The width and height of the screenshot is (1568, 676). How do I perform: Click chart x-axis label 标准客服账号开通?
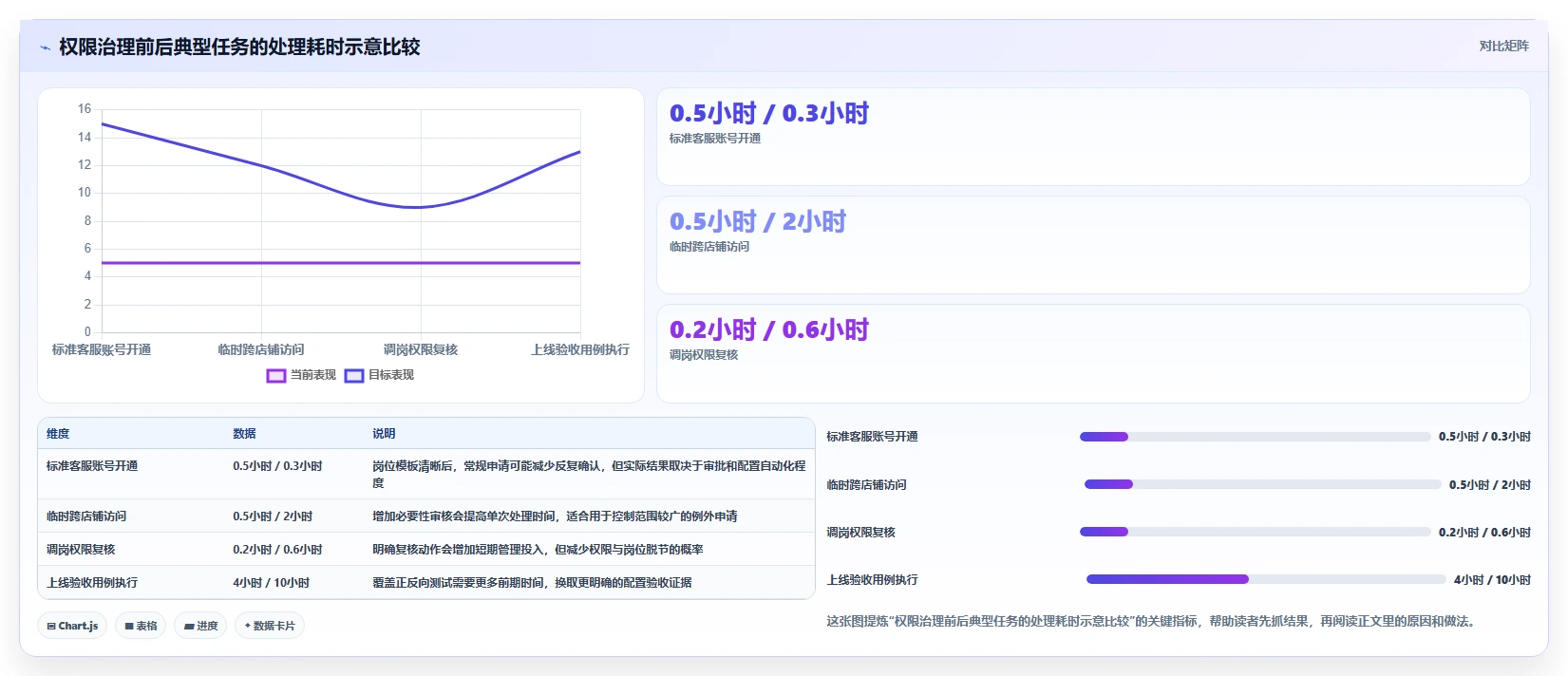pyautogui.click(x=102, y=349)
